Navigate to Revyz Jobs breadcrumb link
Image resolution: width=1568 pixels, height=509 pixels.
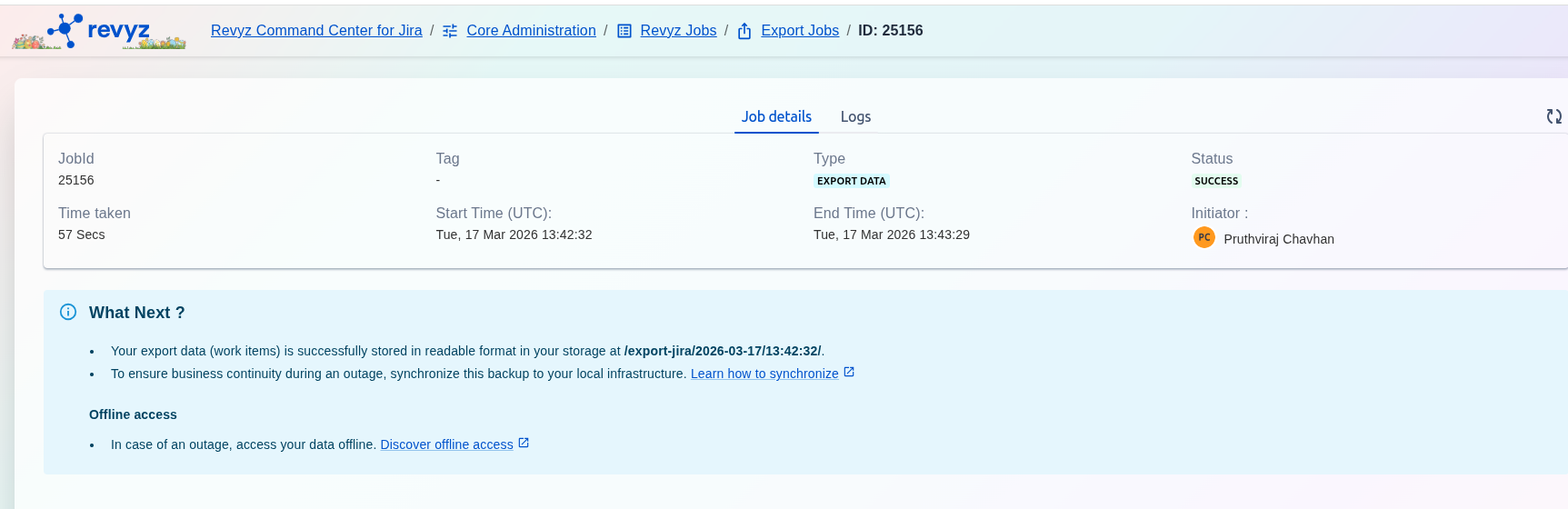[x=678, y=31]
